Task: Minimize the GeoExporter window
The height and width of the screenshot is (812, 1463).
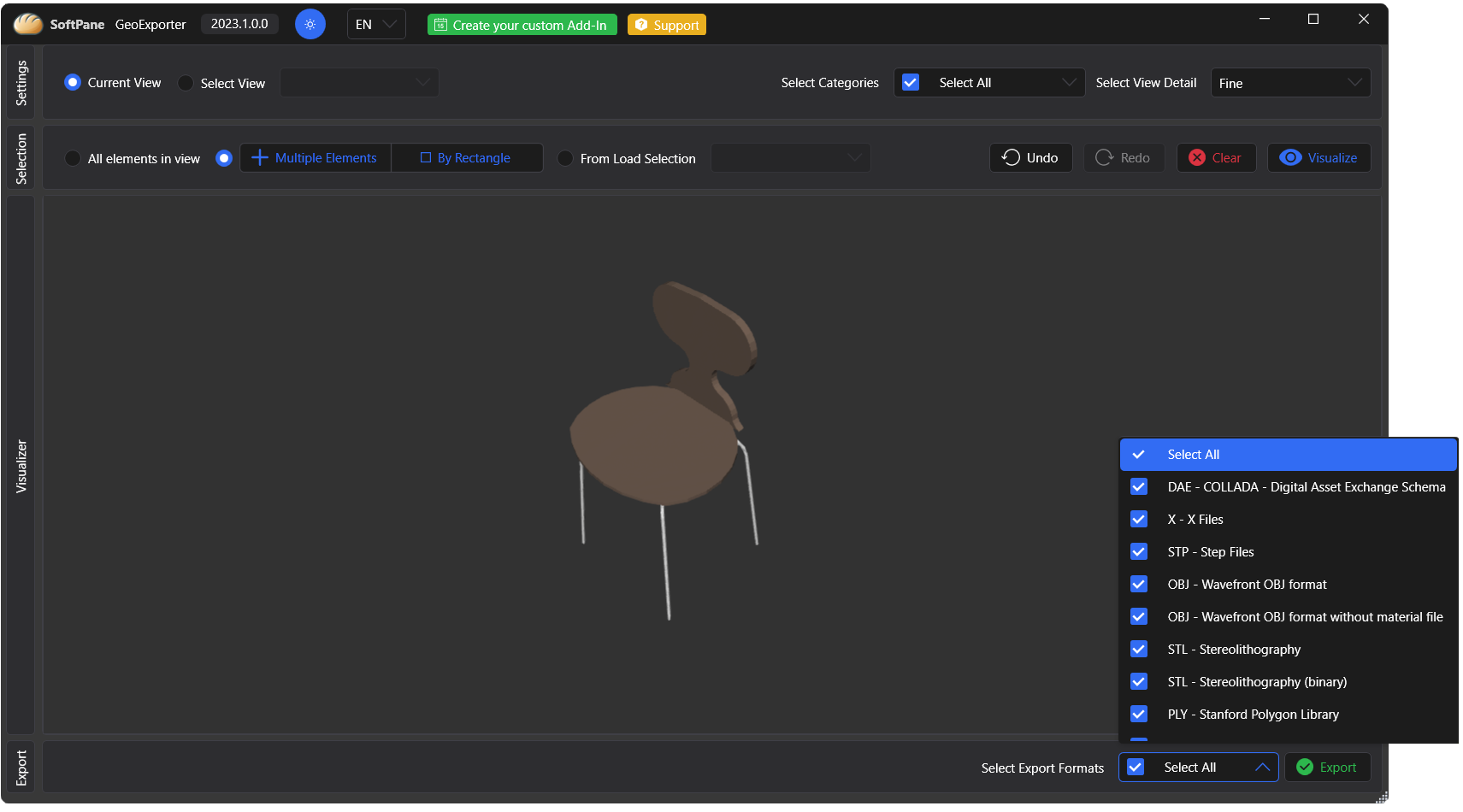Action: (1265, 19)
